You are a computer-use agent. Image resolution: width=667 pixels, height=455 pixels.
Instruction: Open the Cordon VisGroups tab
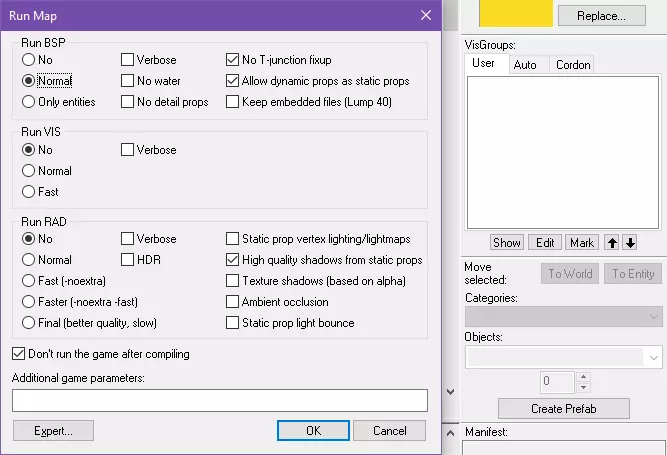click(572, 65)
